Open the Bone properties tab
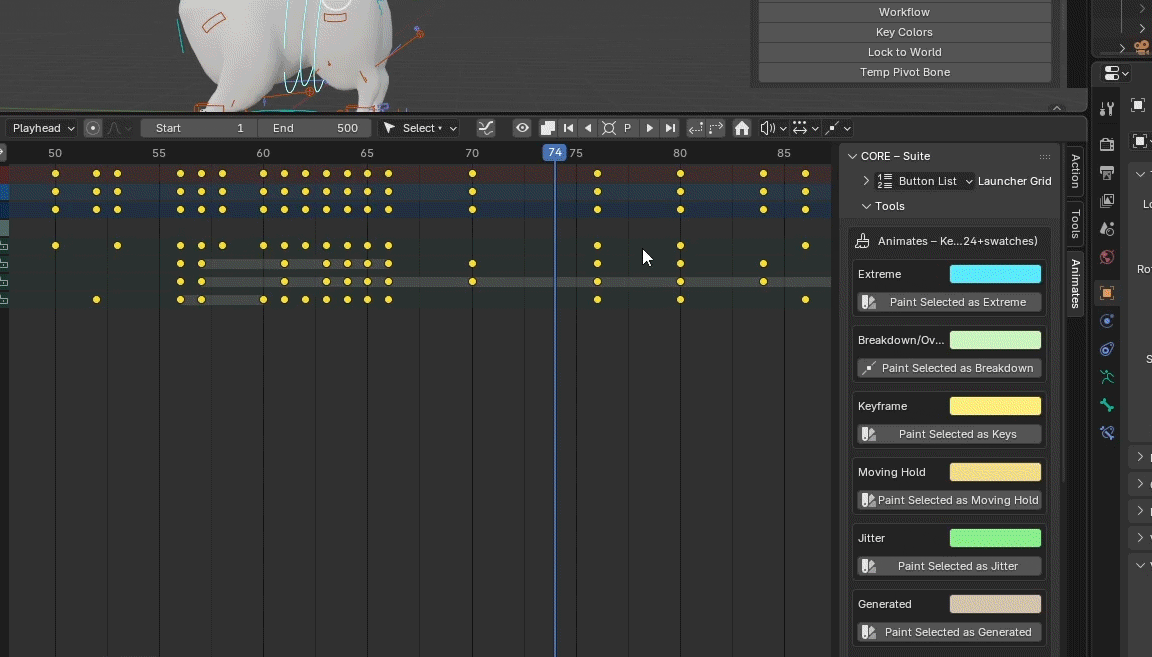 coord(1107,405)
